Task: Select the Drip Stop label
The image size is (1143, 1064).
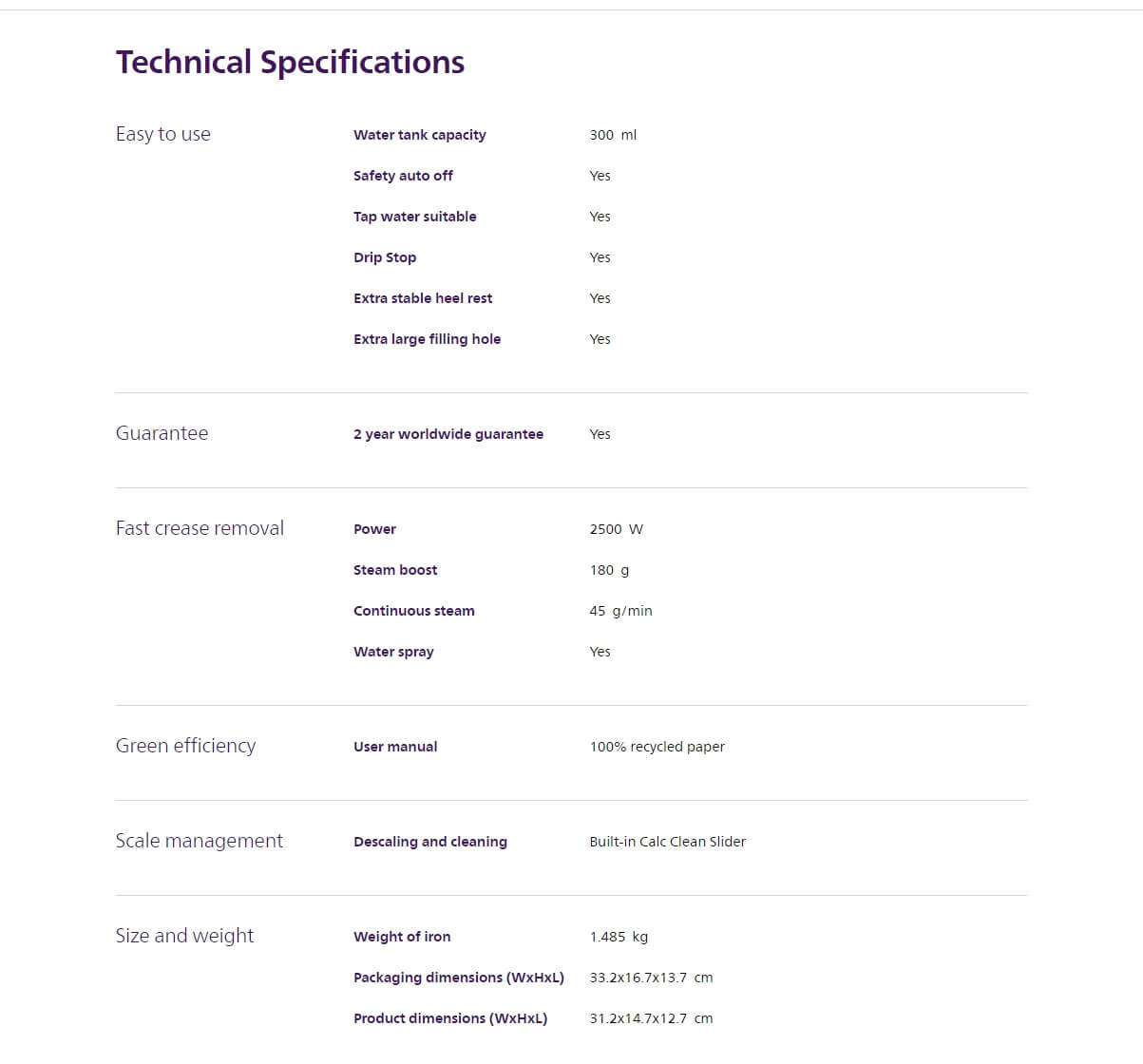Action: (385, 257)
